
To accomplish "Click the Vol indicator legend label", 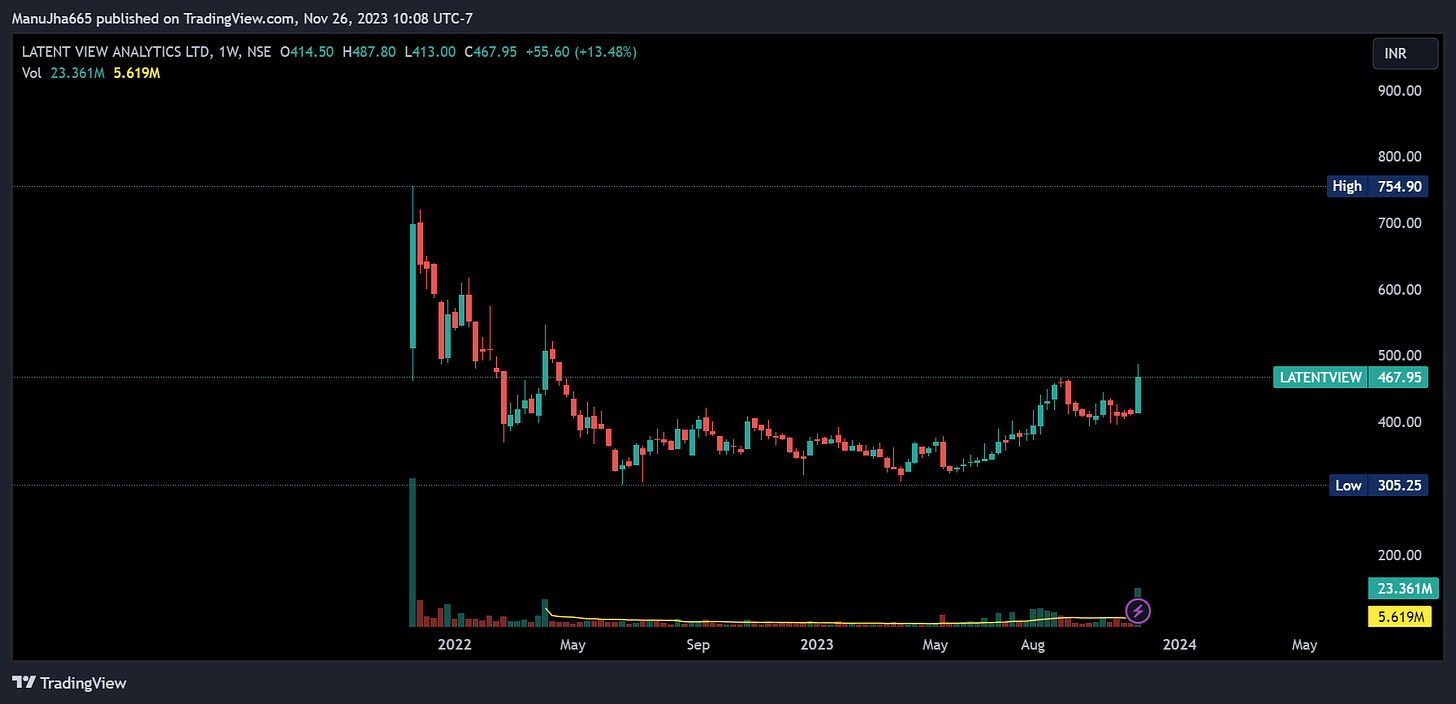I will (x=32, y=72).
